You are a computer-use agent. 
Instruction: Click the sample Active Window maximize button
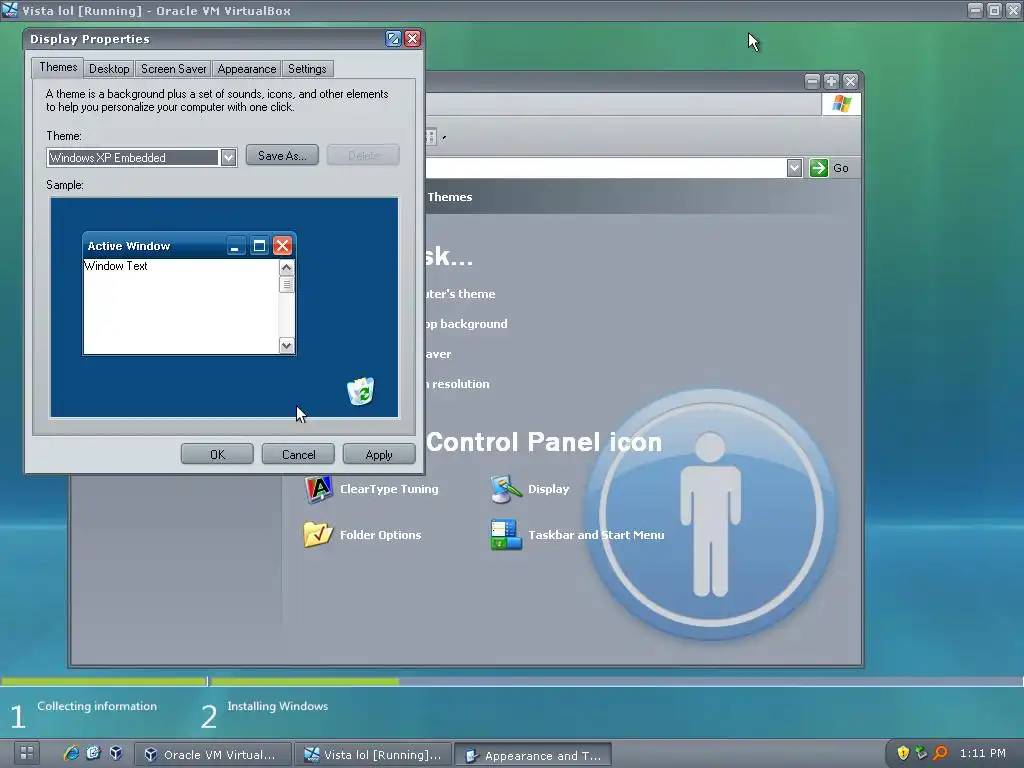click(259, 246)
